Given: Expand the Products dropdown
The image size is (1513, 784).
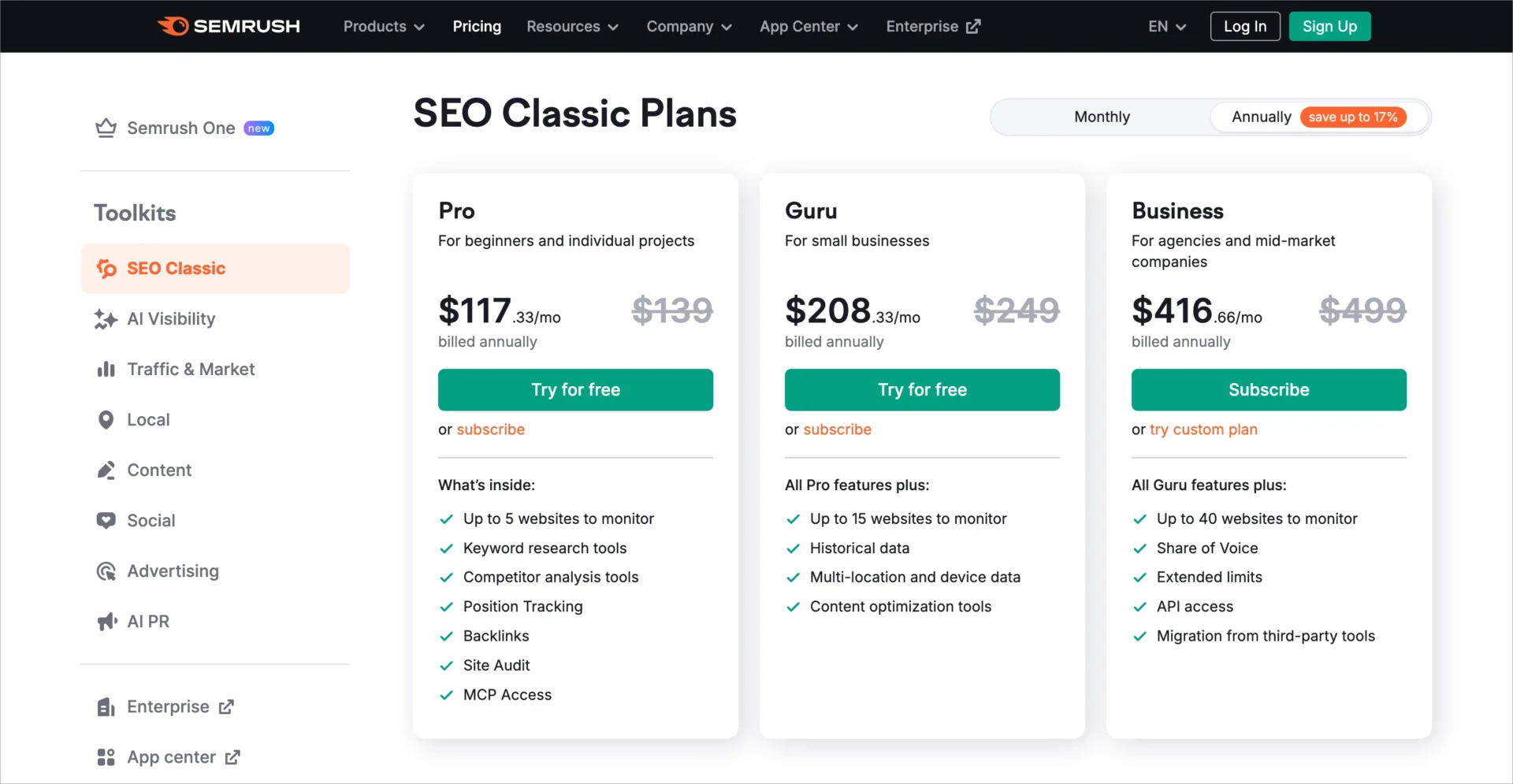Looking at the screenshot, I should 382,26.
